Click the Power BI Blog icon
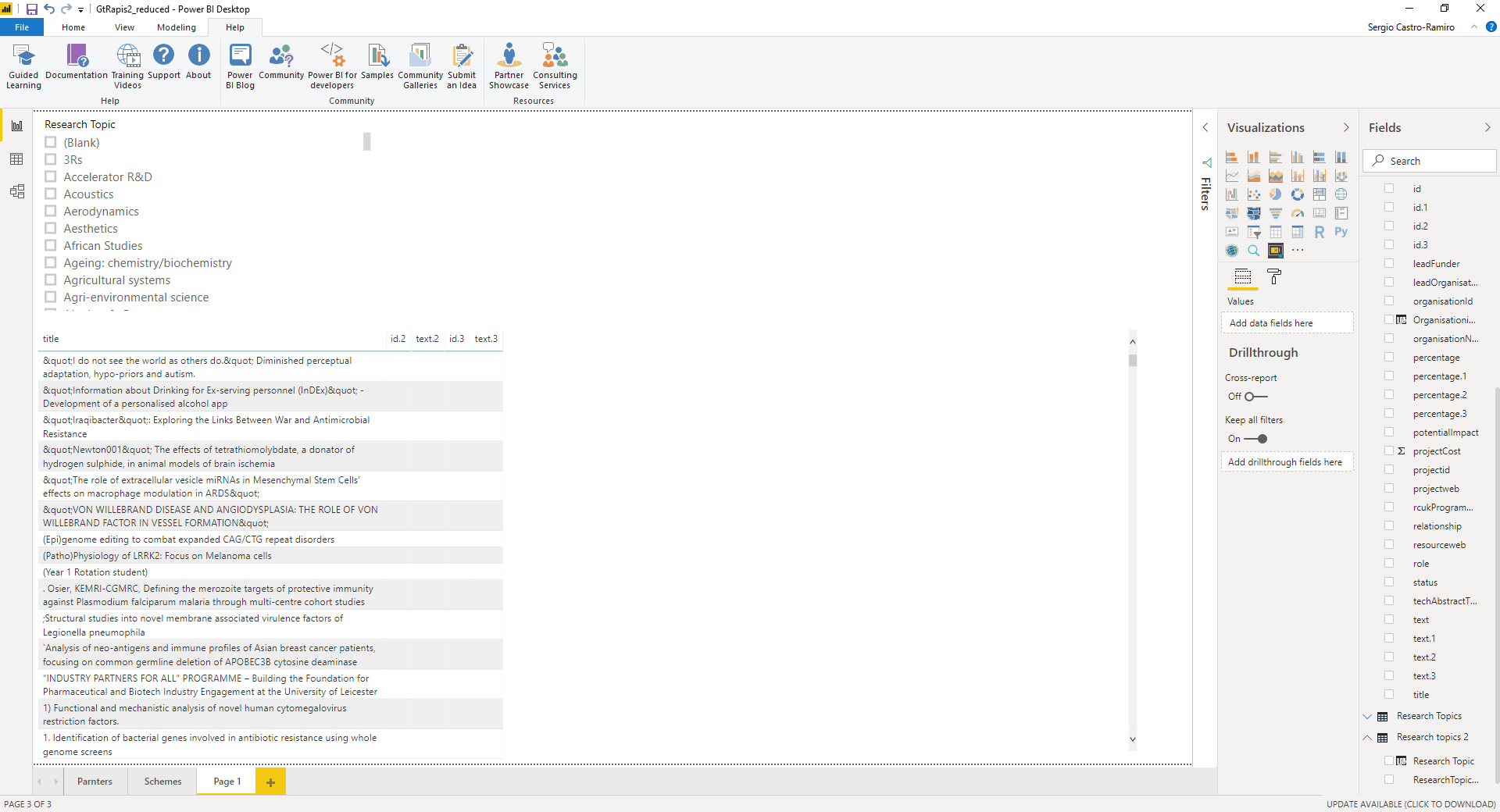This screenshot has width=1500, height=812. click(240, 66)
